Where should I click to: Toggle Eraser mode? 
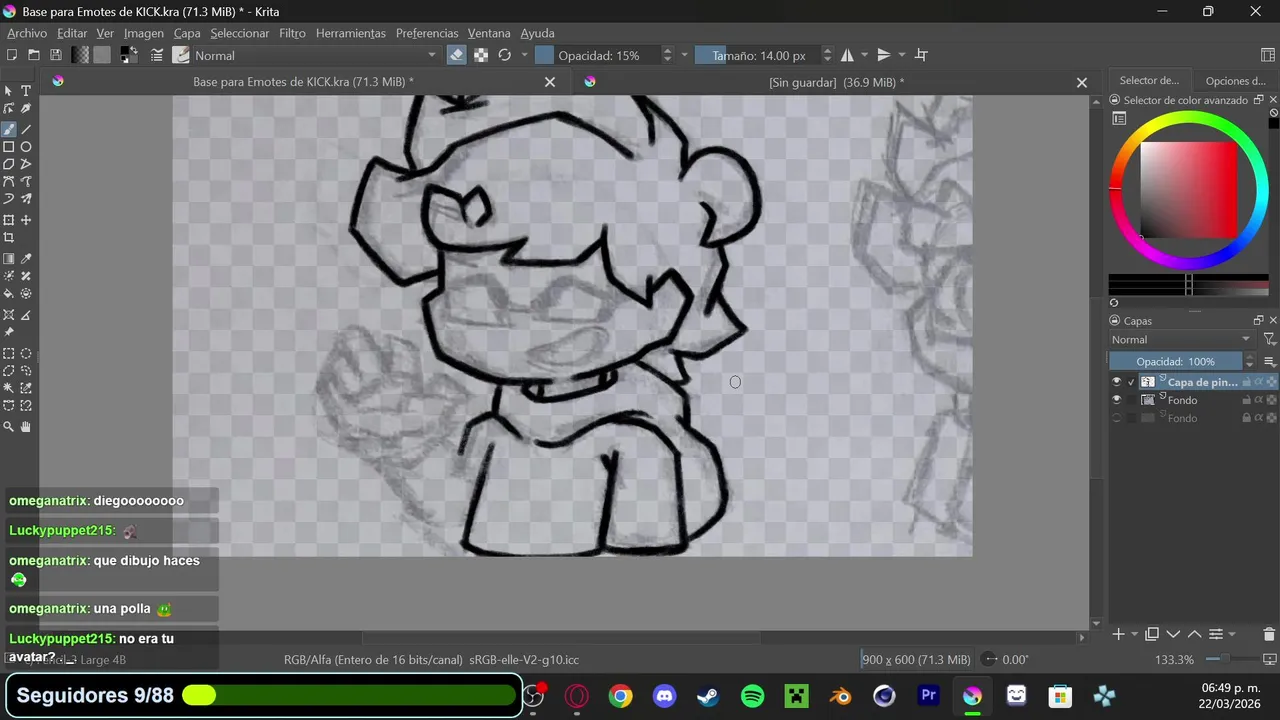pos(457,55)
